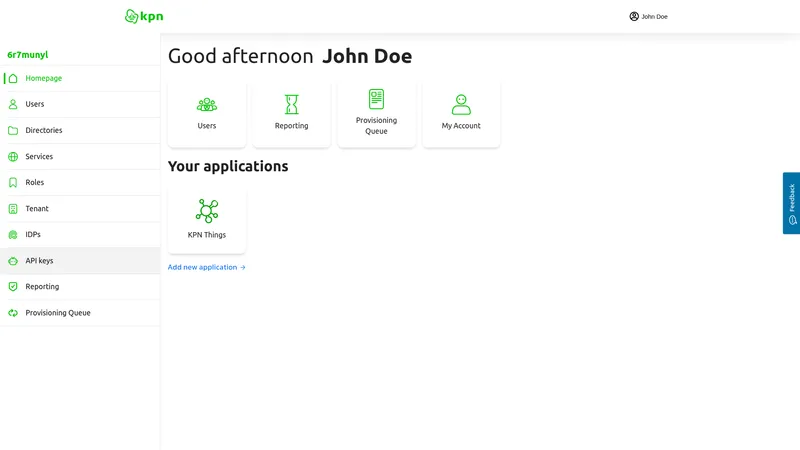Viewport: 800px width, 450px height.
Task: Click the Users group icon on dashboard card
Action: click(x=207, y=105)
